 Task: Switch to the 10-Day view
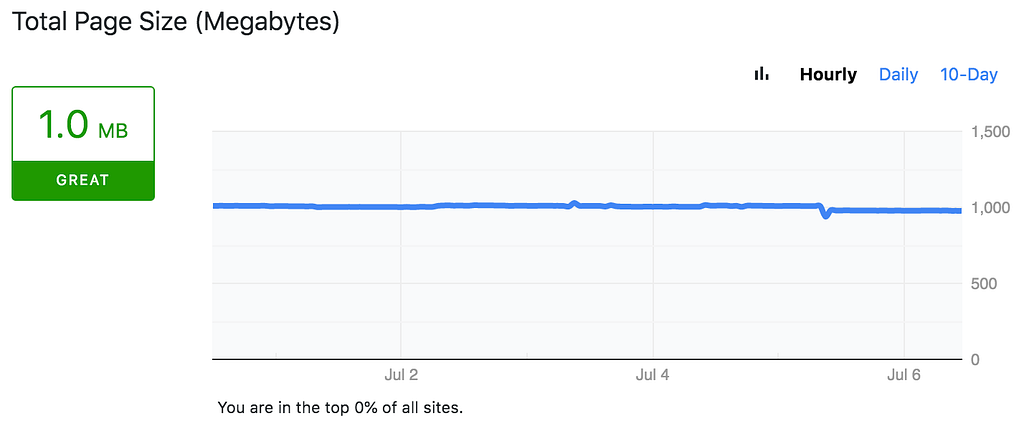tap(968, 75)
